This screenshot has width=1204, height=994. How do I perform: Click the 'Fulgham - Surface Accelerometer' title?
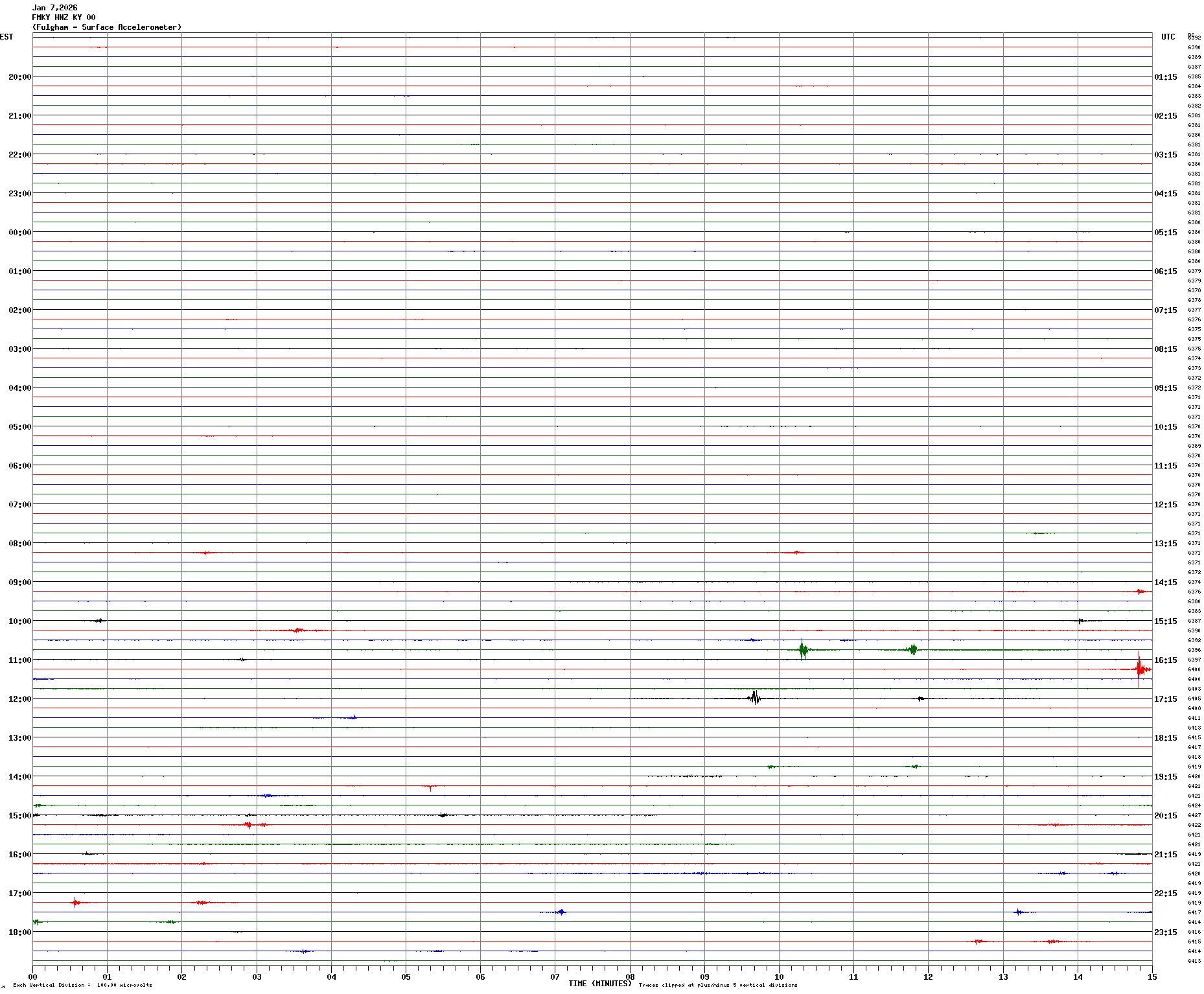tap(107, 27)
